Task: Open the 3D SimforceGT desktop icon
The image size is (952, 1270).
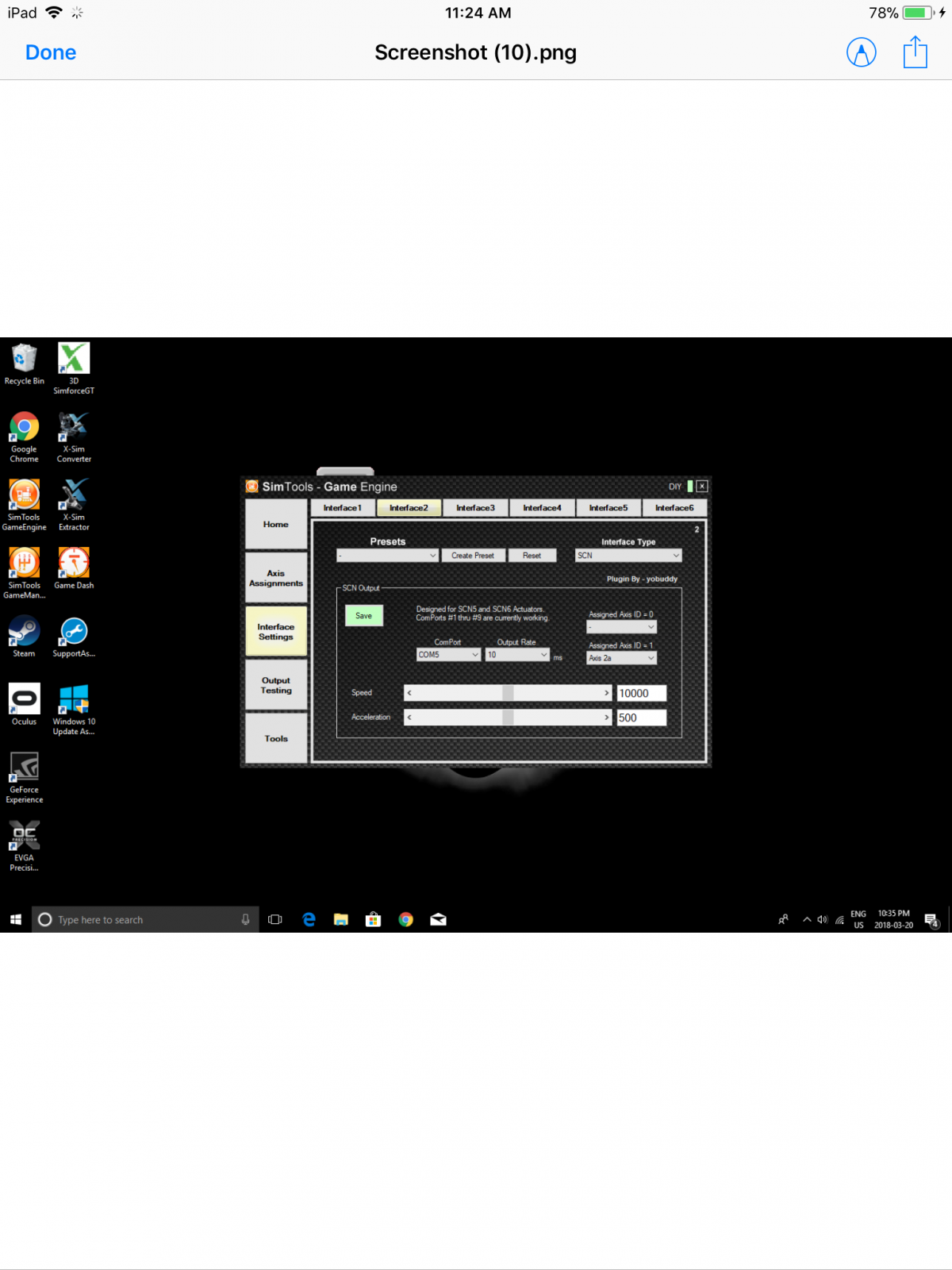Action: pos(74,368)
